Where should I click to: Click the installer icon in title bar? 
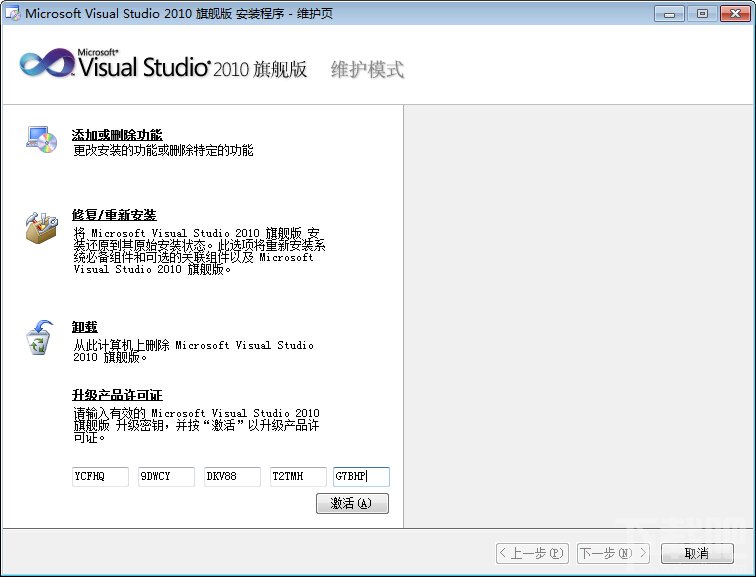(x=13, y=13)
